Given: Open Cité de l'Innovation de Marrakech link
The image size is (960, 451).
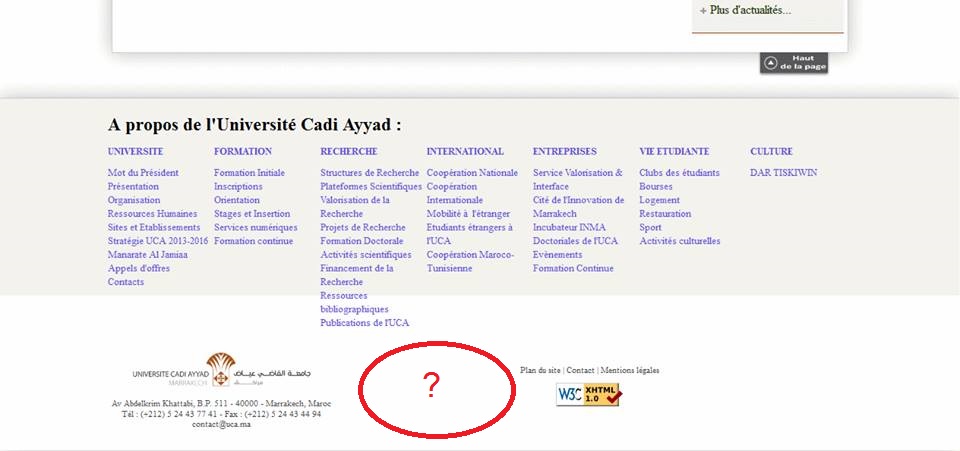Looking at the screenshot, I should [579, 207].
